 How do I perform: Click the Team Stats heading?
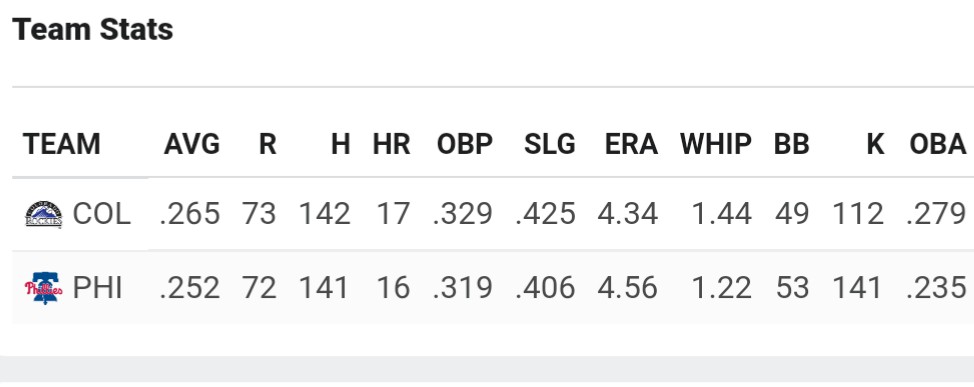(x=93, y=29)
